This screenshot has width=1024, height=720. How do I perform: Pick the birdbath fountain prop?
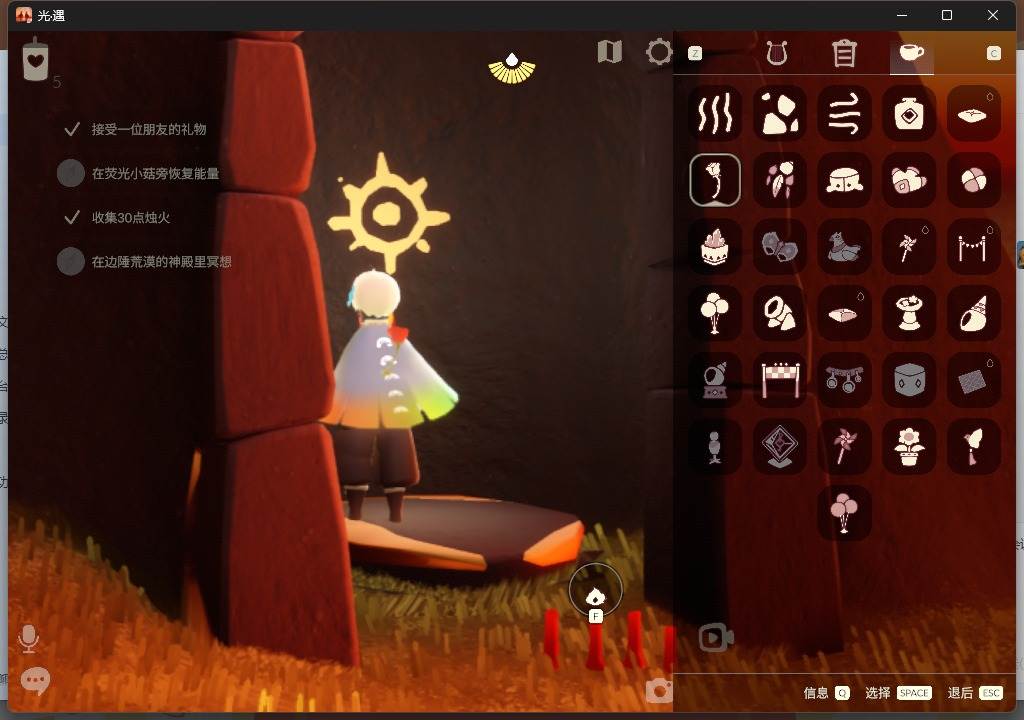(908, 314)
